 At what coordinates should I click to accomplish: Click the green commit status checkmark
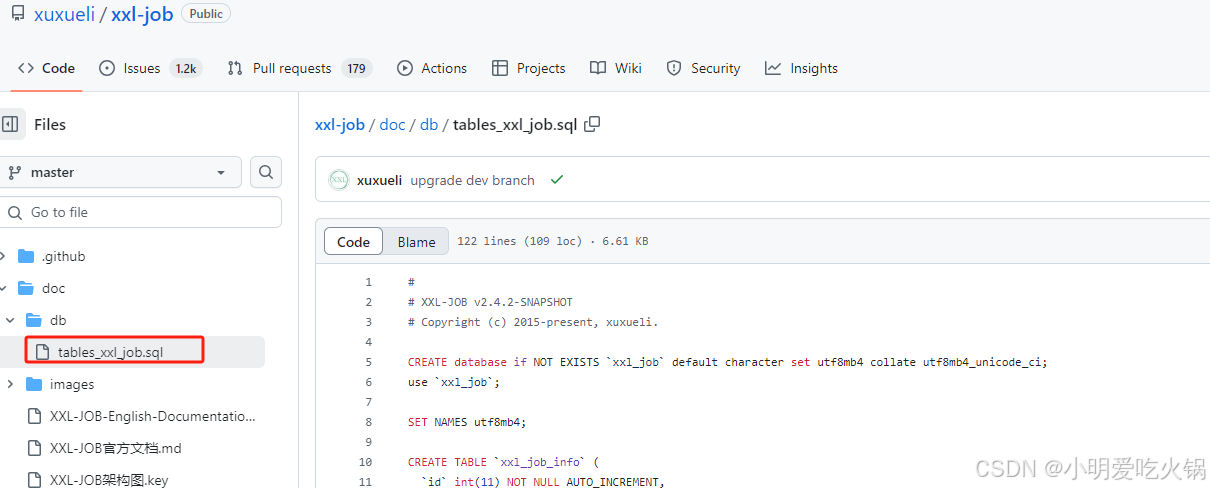557,180
